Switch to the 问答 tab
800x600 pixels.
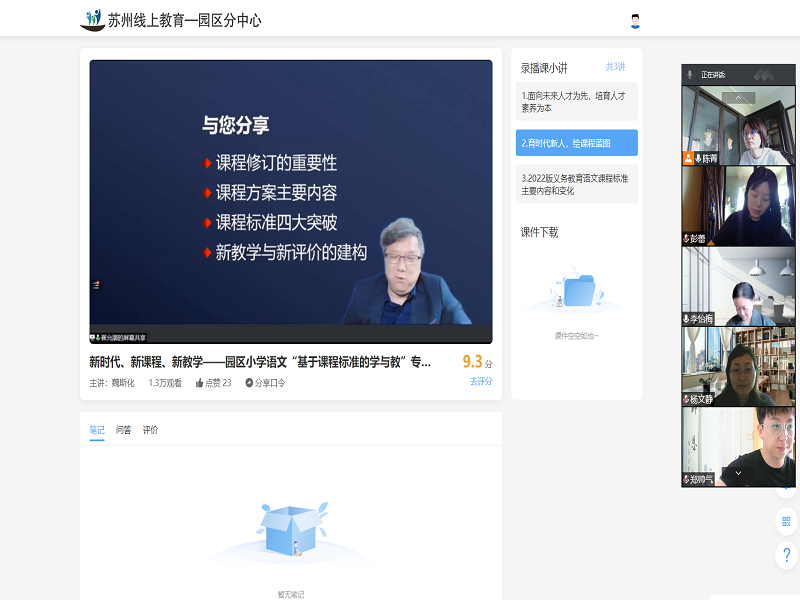[x=123, y=430]
